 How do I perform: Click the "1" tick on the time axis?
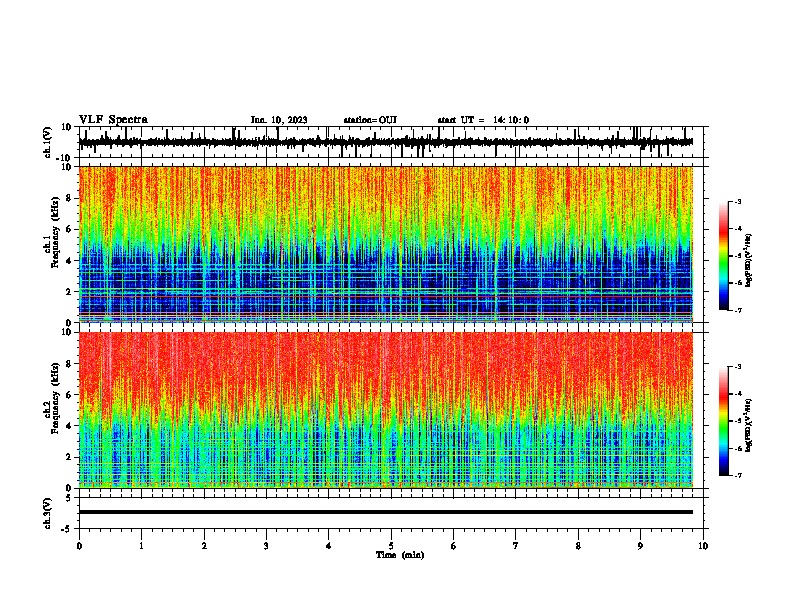pyautogui.click(x=141, y=546)
